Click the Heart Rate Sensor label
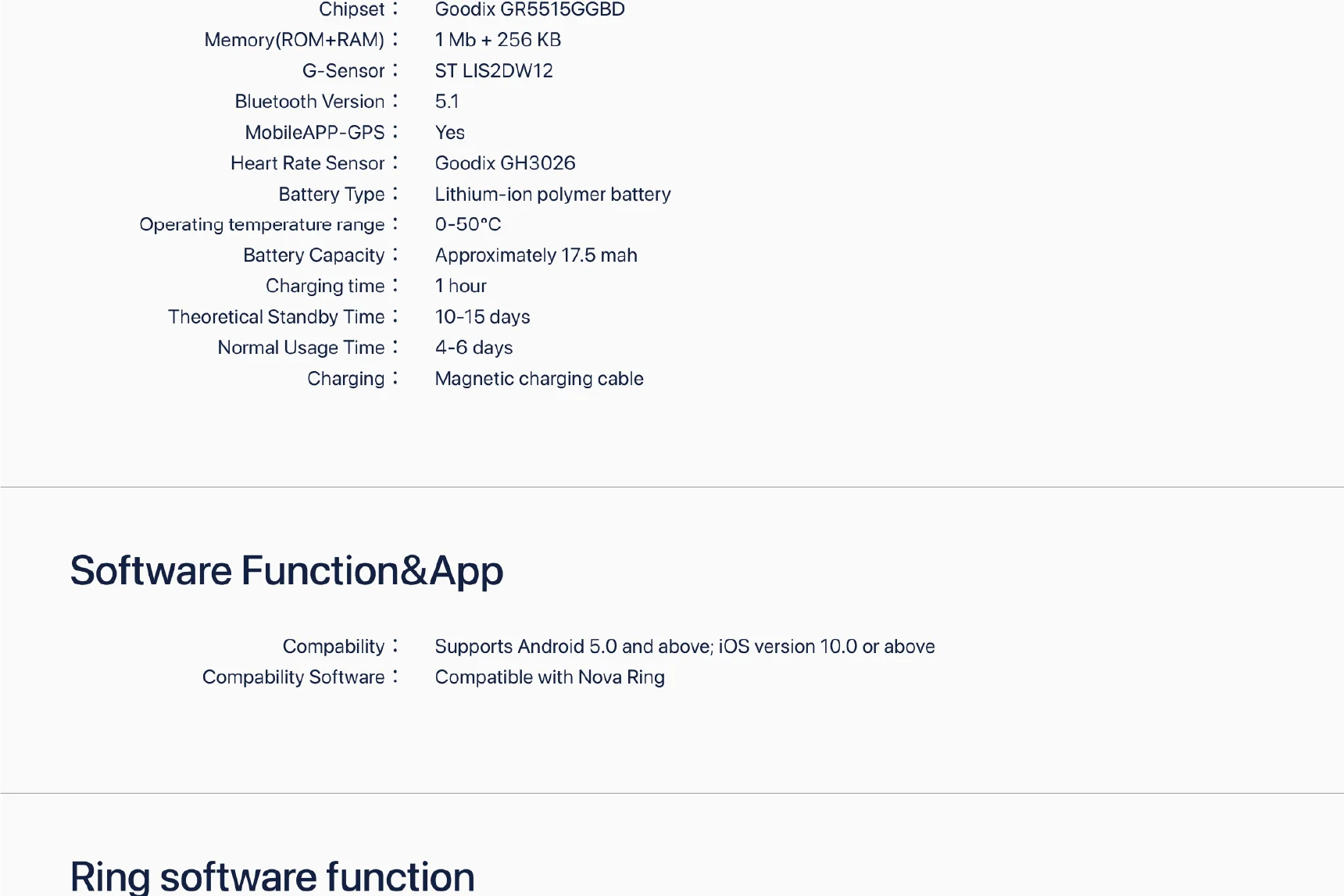 click(x=307, y=163)
